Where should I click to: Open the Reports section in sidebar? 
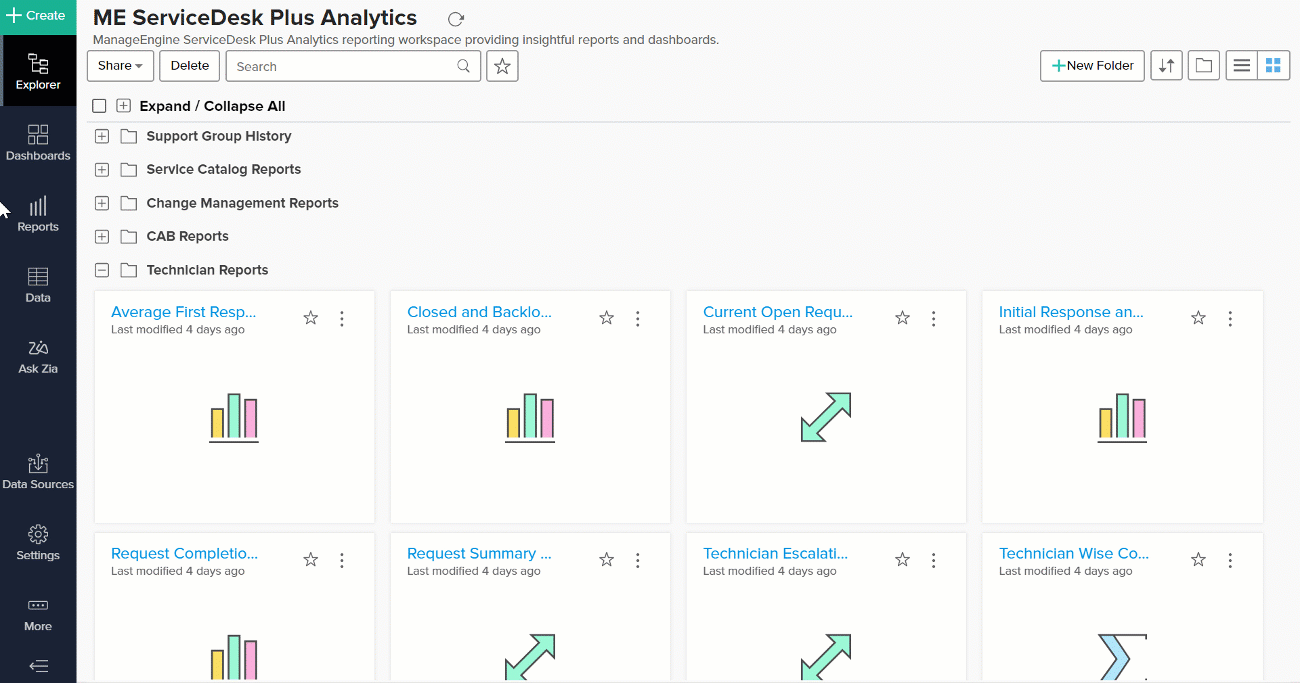pyautogui.click(x=38, y=214)
